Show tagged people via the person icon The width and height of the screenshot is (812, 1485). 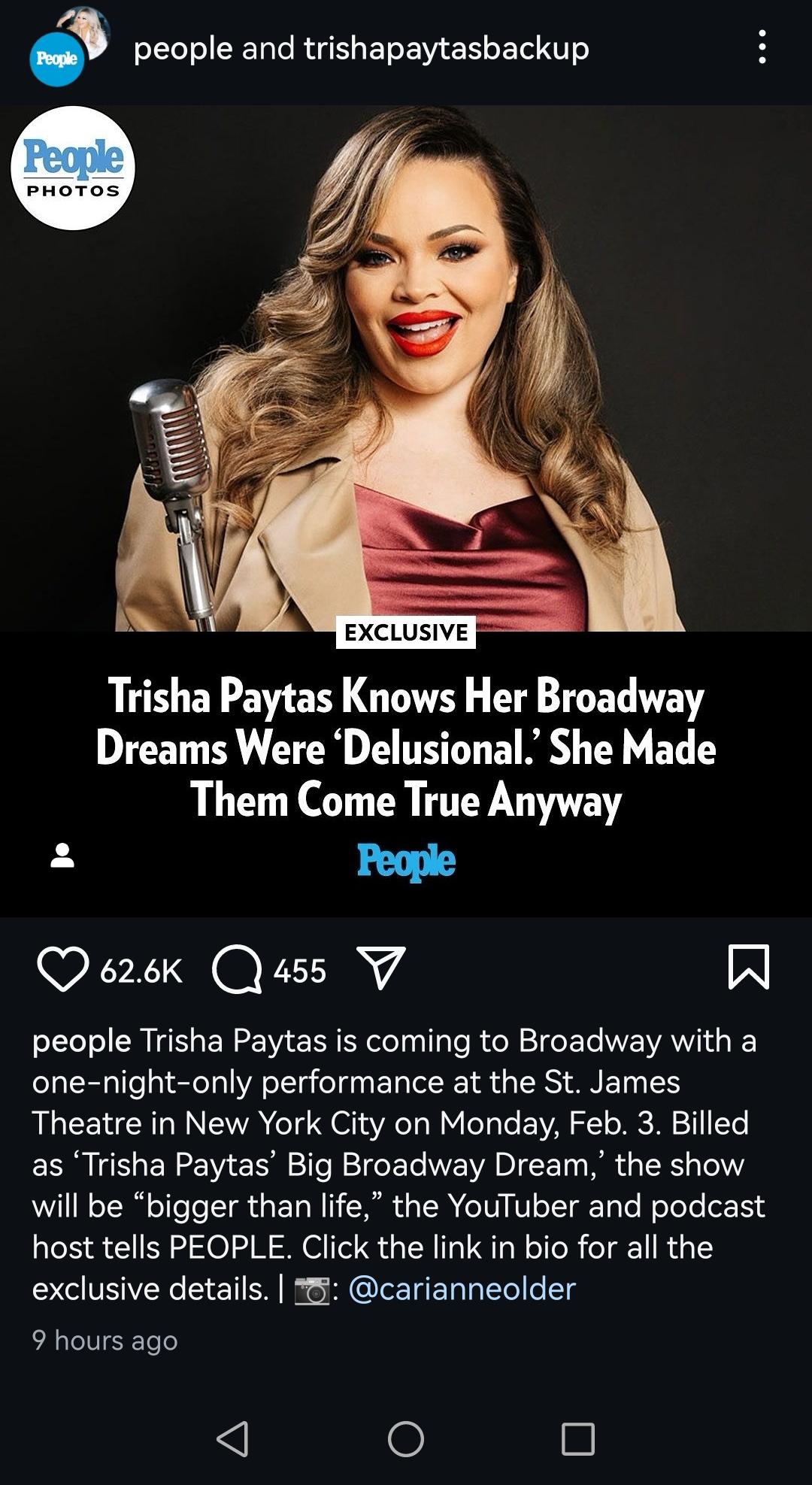[62, 856]
